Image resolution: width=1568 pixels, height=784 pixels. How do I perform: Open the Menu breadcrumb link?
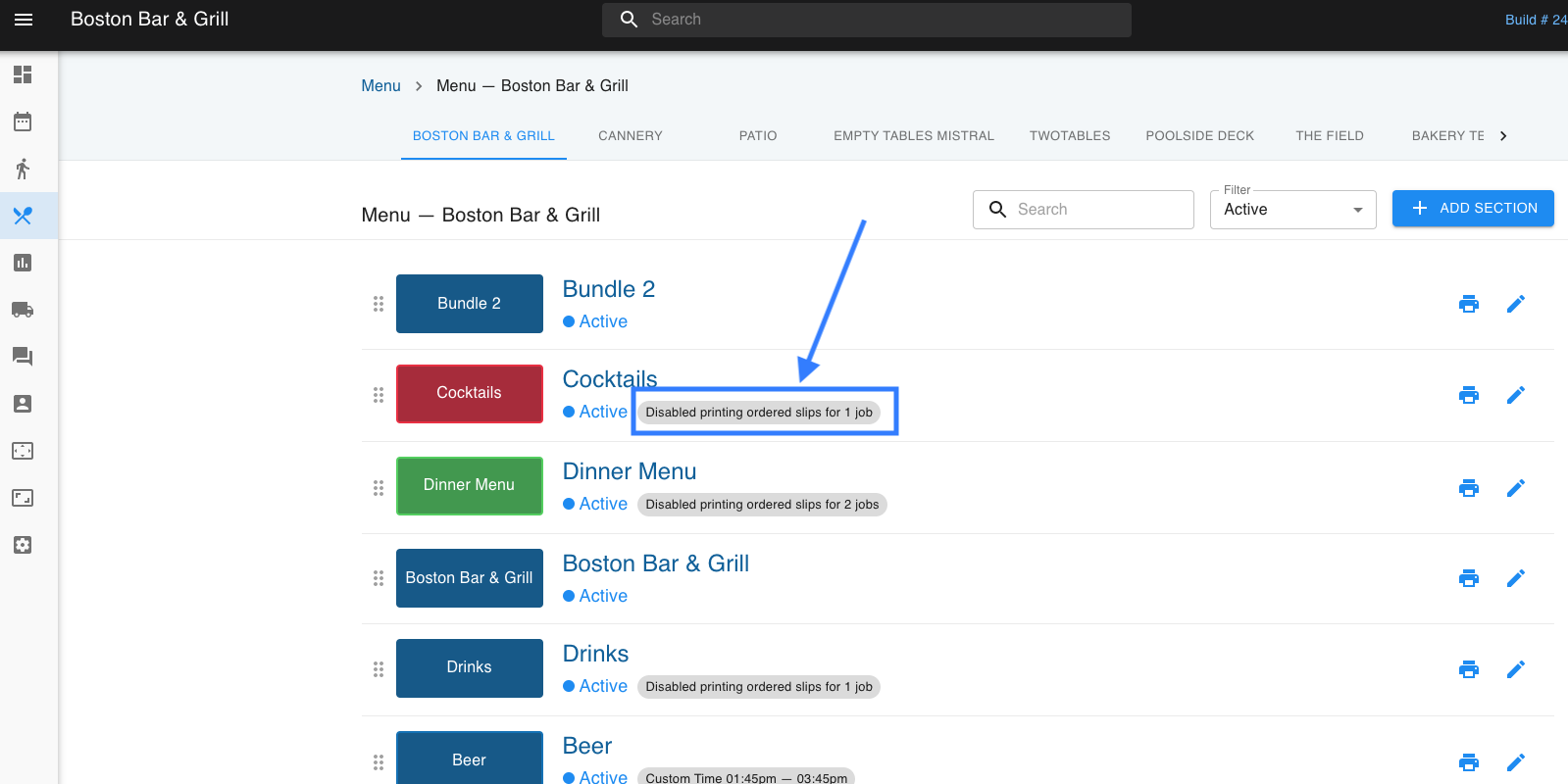pos(380,86)
